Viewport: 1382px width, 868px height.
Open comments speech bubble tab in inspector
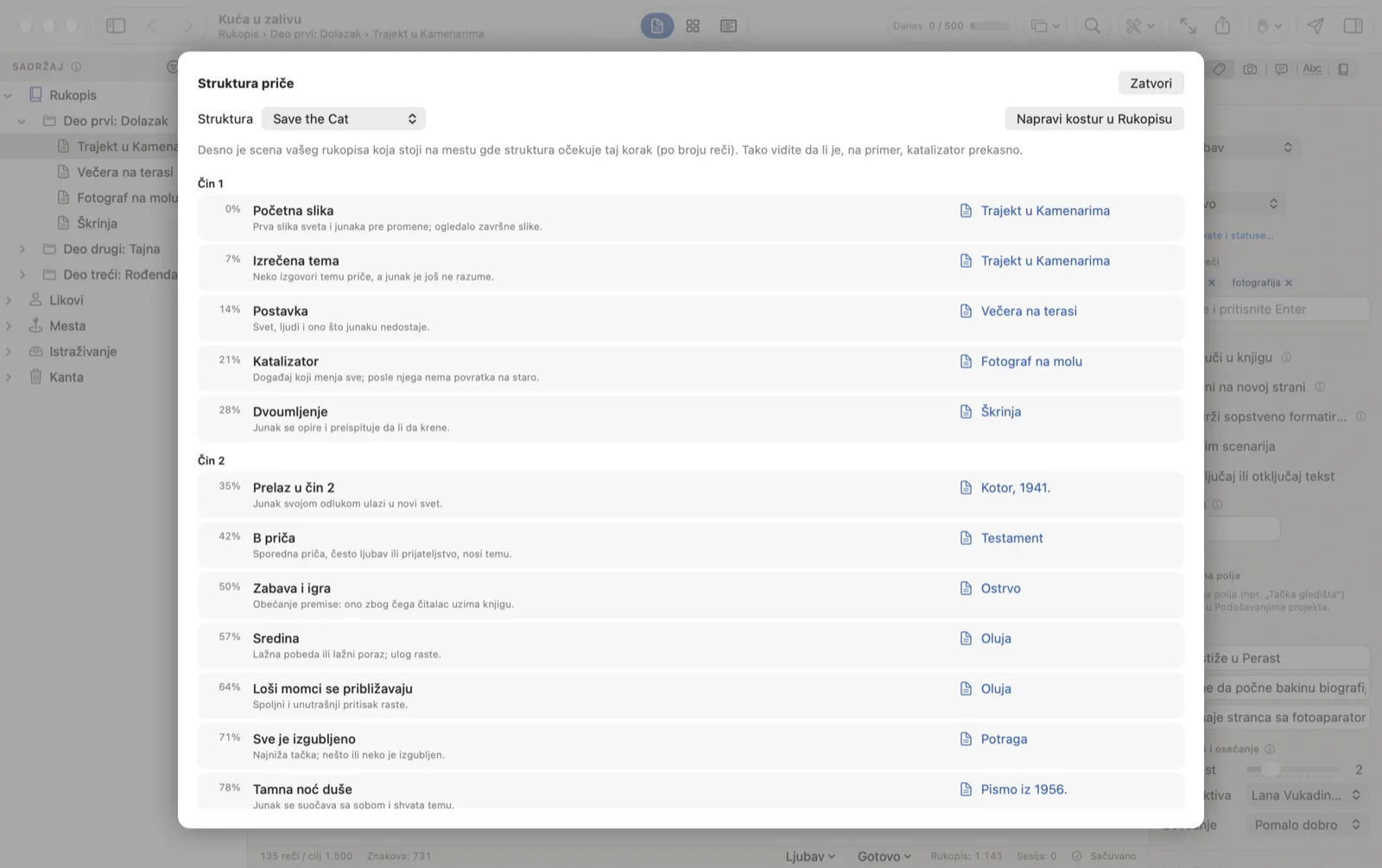pyautogui.click(x=1281, y=69)
